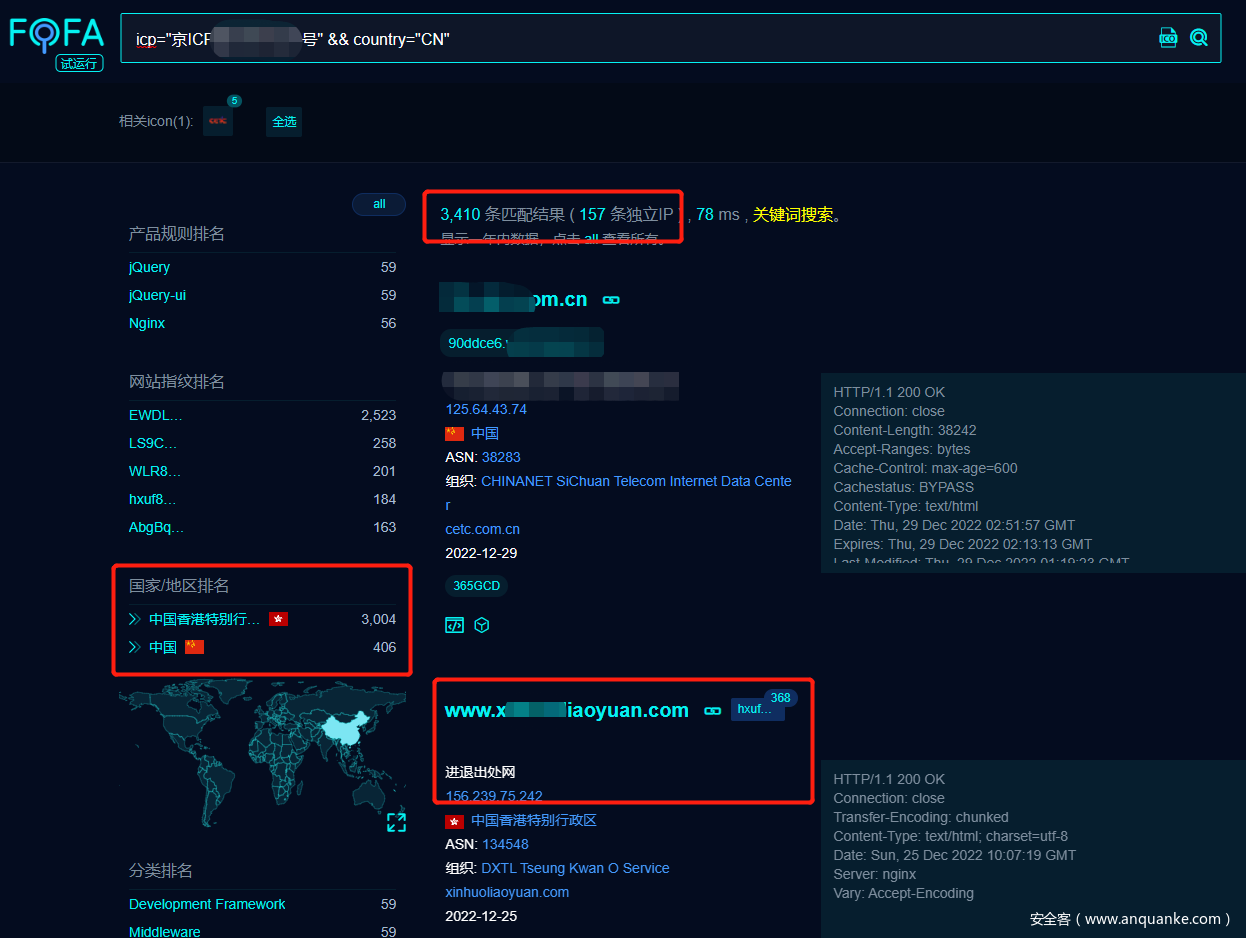Expand the 中国 country entry

coord(135,647)
